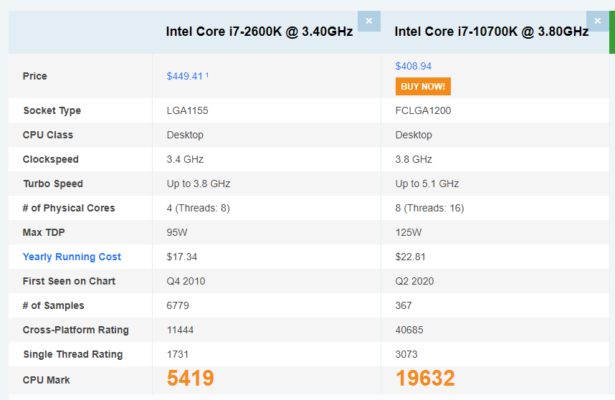Click the Price row label
The image size is (615, 400).
click(35, 76)
